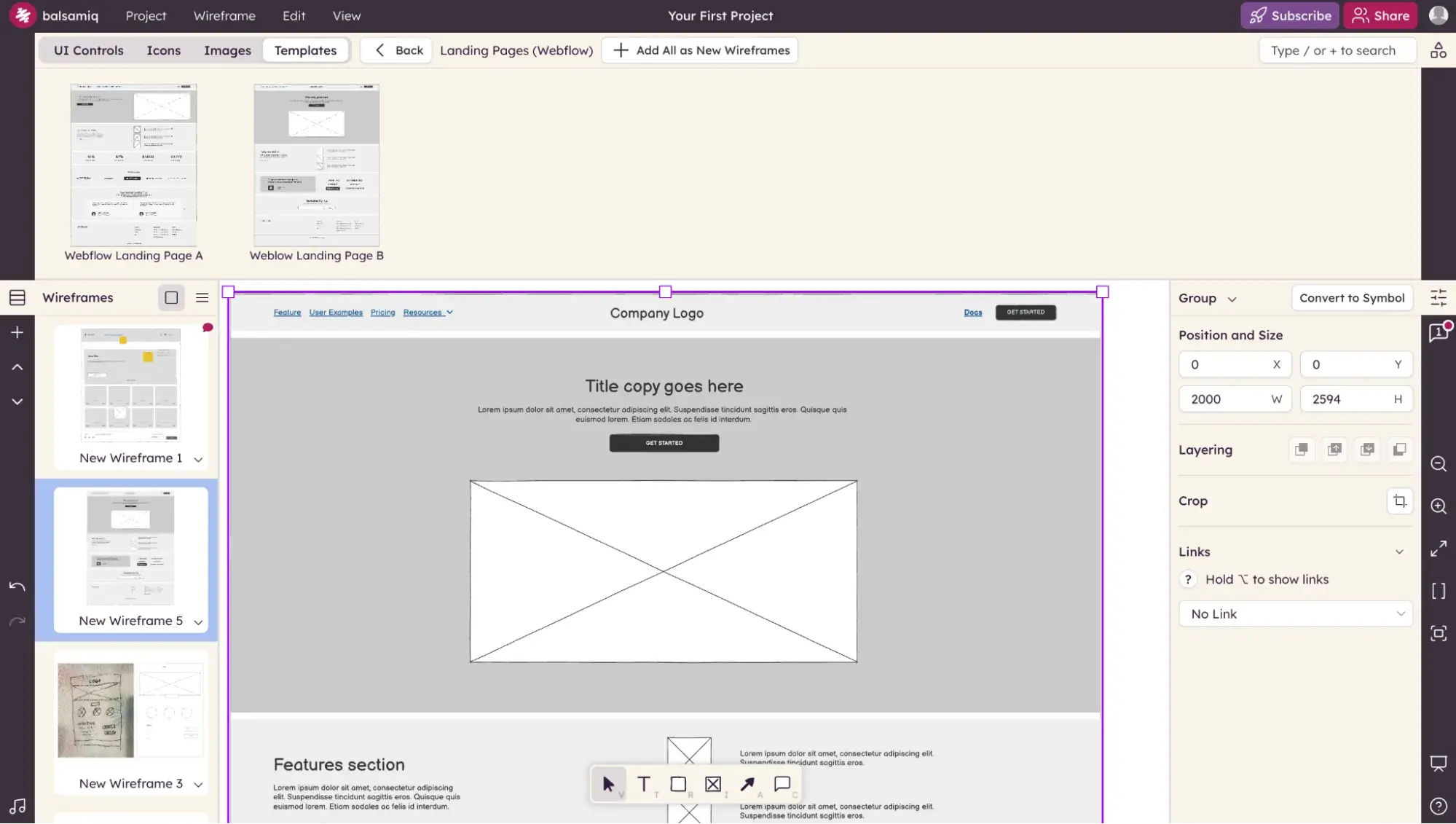Viewport: 1456px width, 824px height.
Task: Click the Undo arrow icon
Action: [x=17, y=586]
